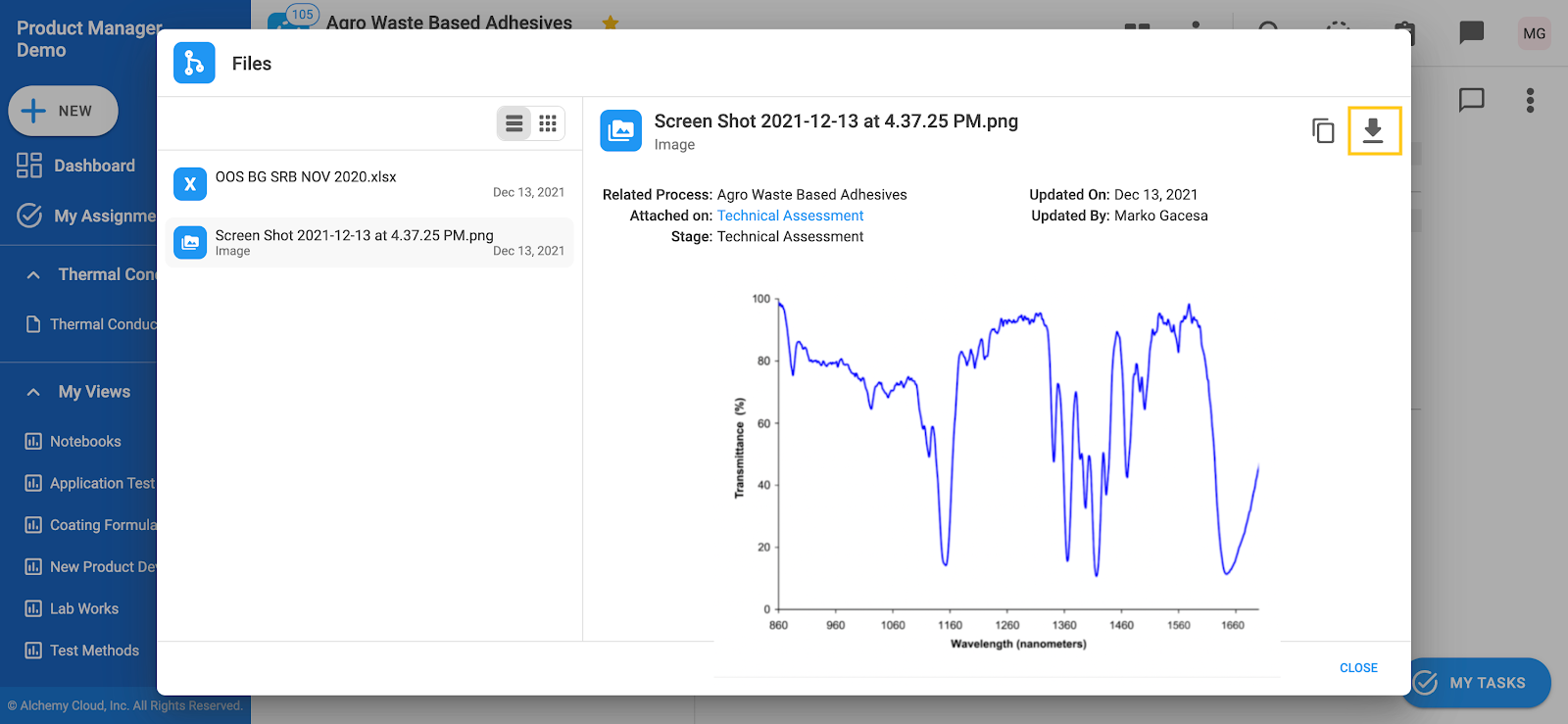Click the Dashboard grid icon
1568x724 pixels.
coord(29,166)
